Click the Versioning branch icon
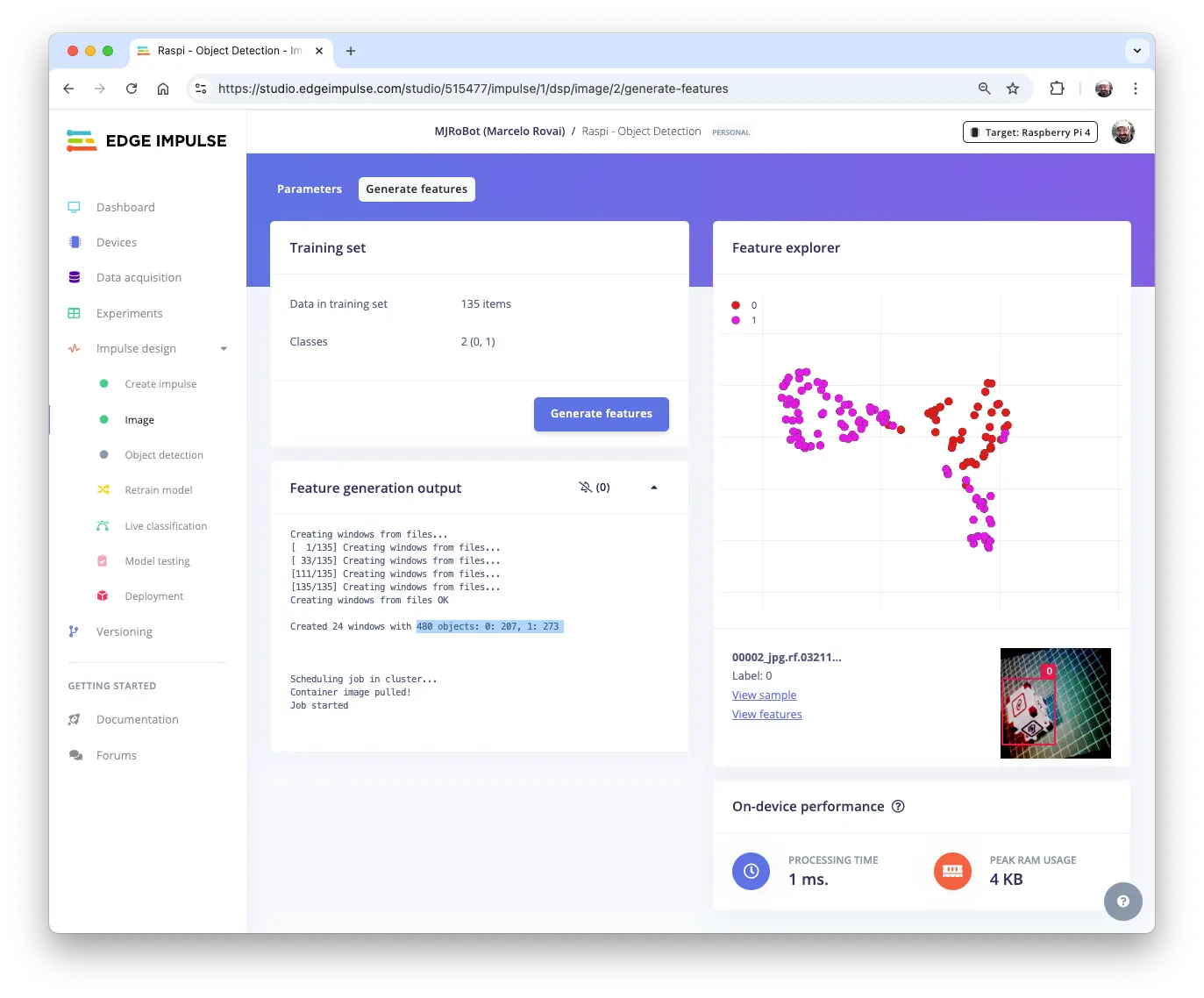Image resolution: width=1204 pixels, height=998 pixels. point(74,631)
